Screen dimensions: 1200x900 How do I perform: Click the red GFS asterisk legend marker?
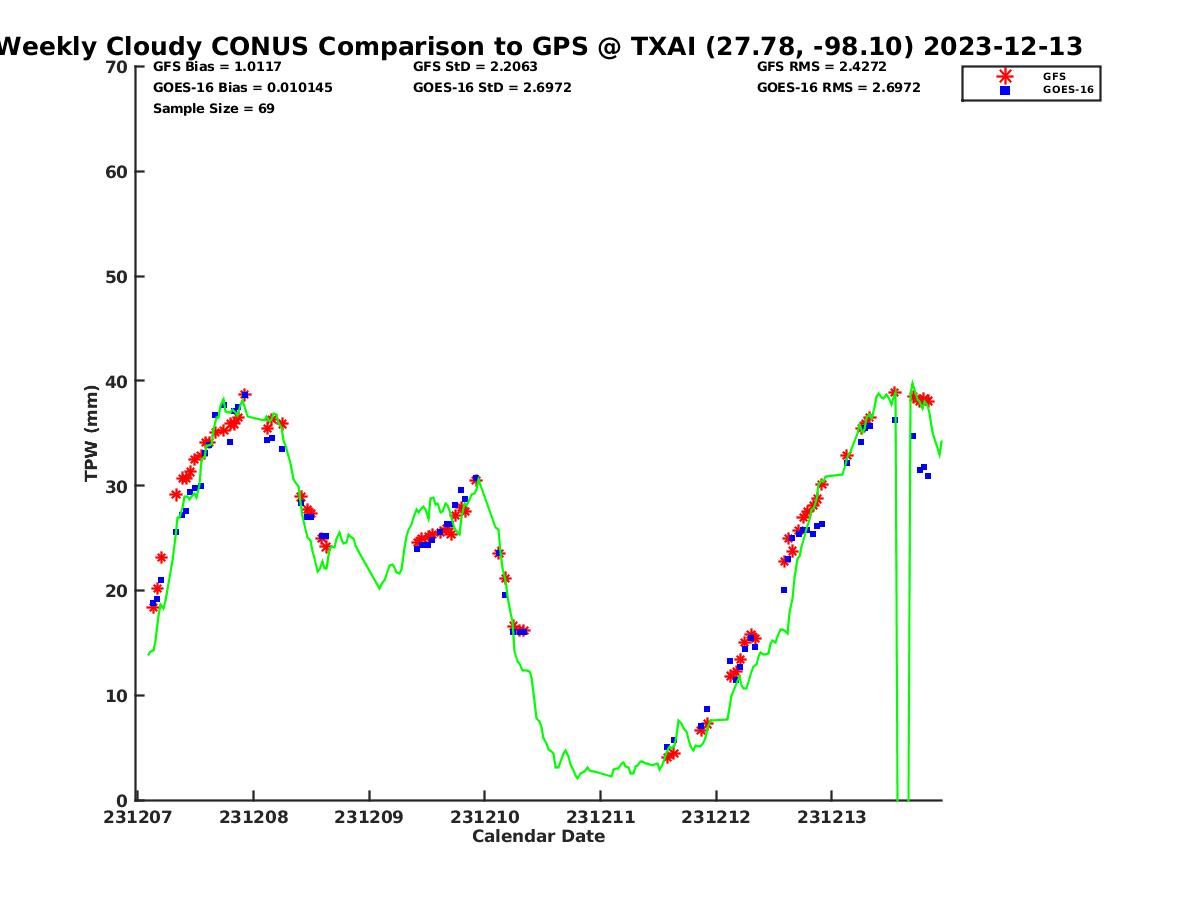click(x=1005, y=76)
